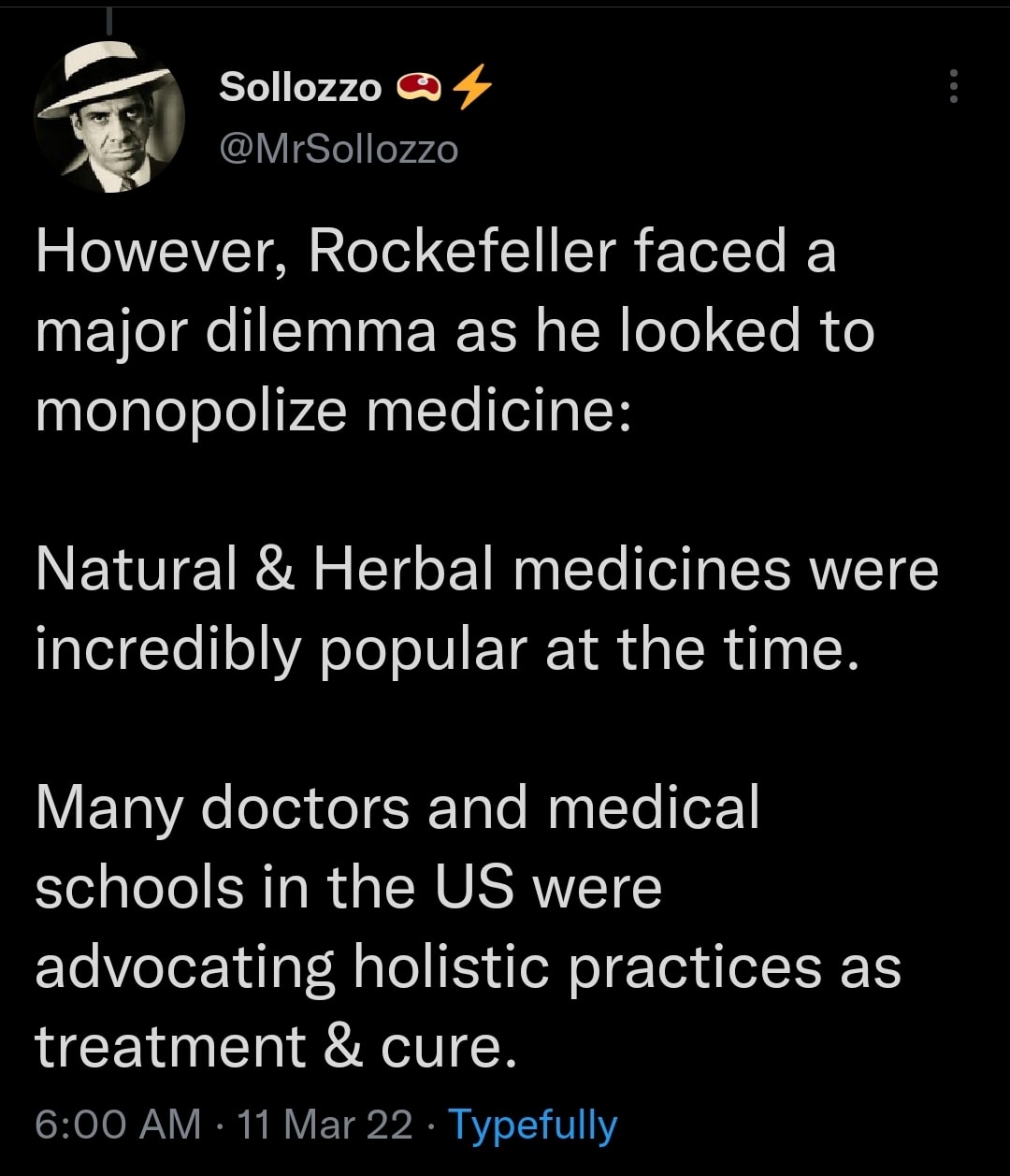Screen dimensions: 1010x1176
Task: Click the lightning bolt emoji after the name
Action: pyautogui.click(x=471, y=87)
